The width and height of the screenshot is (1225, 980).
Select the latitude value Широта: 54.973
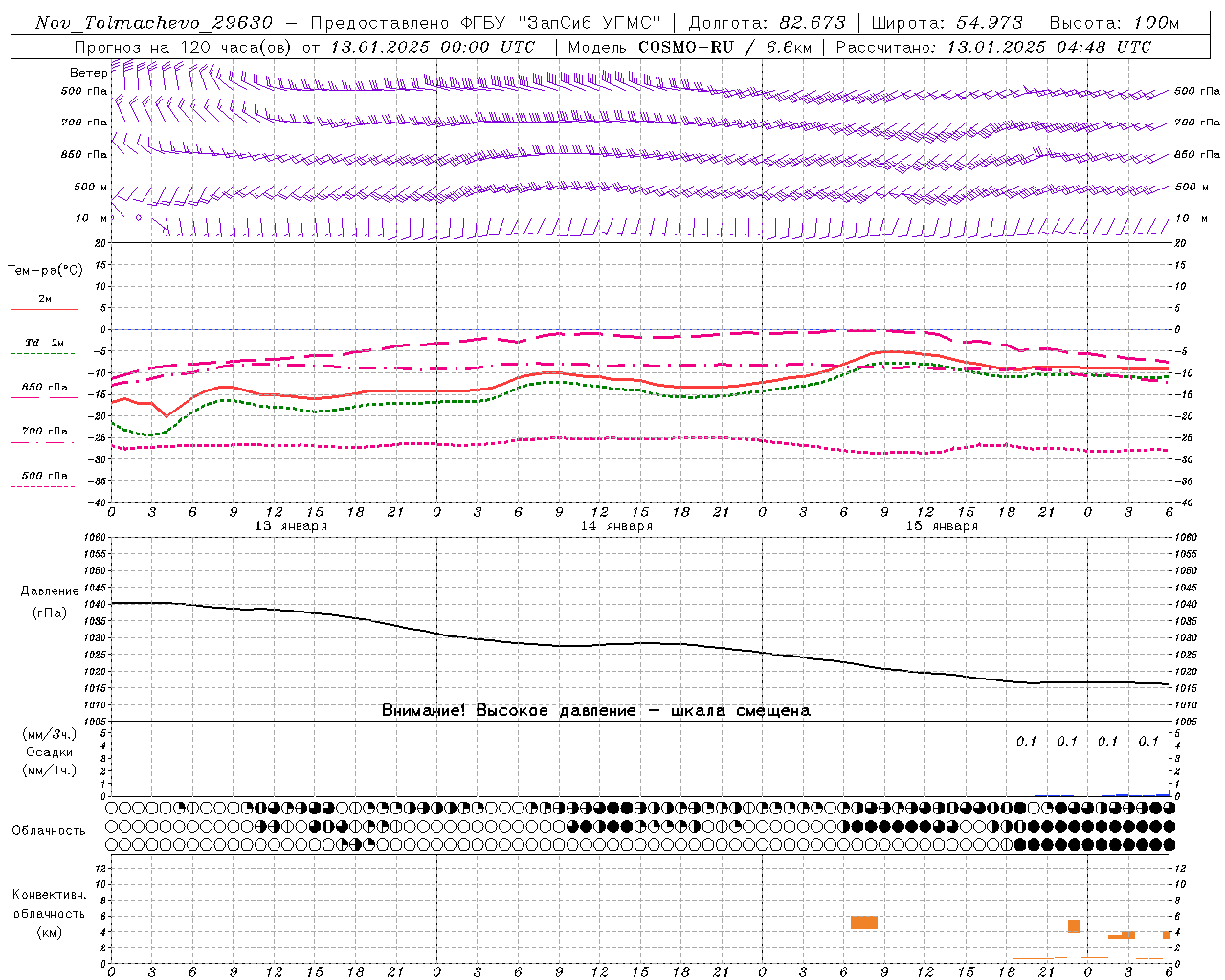click(947, 23)
